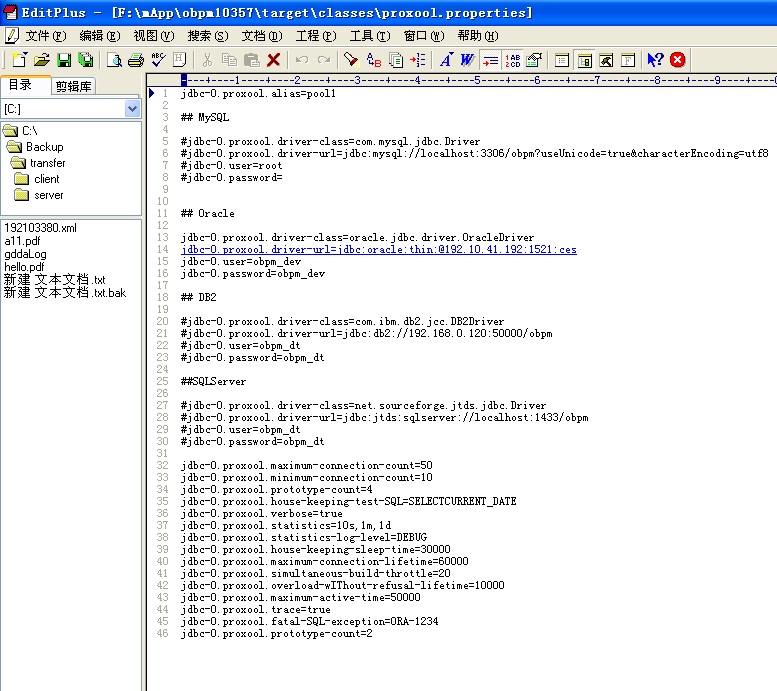Run the ABC spell check icon
Image resolution: width=777 pixels, height=691 pixels.
tap(158, 60)
